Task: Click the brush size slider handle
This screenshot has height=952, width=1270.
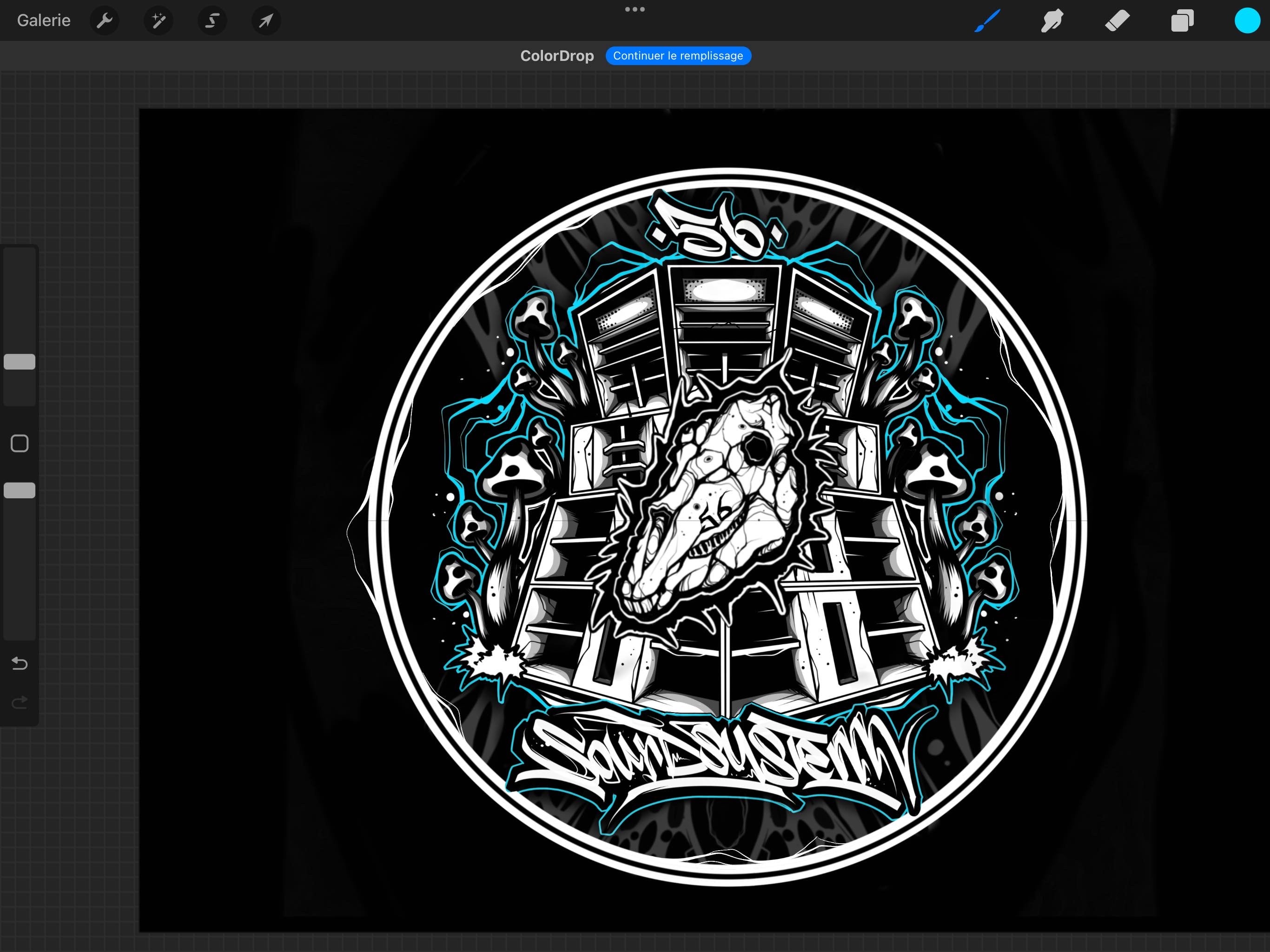Action: click(x=20, y=362)
